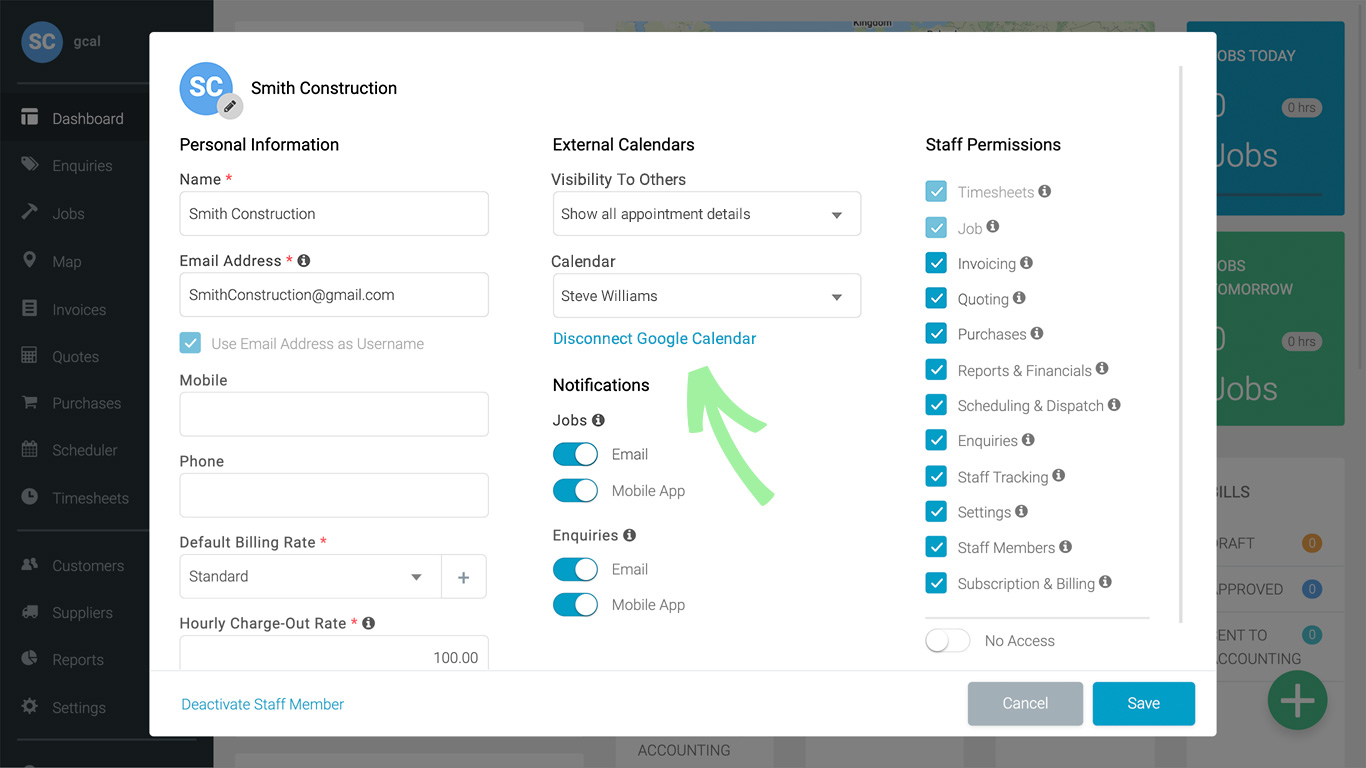Image resolution: width=1366 pixels, height=768 pixels.
Task: Click the Save button
Action: point(1144,703)
